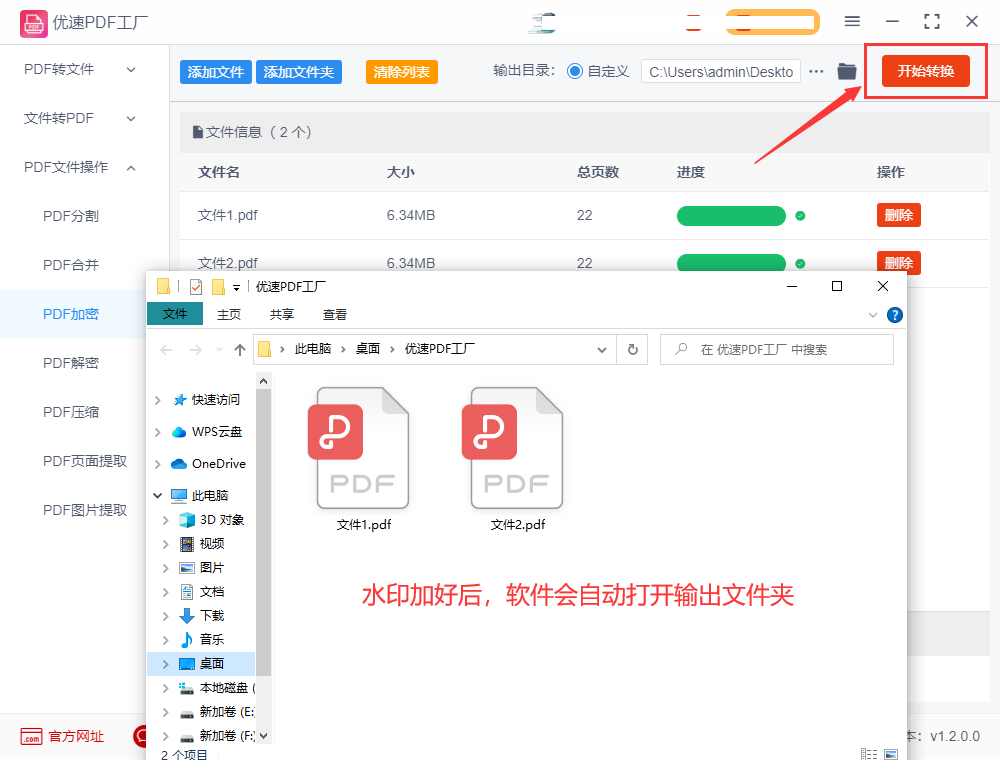Open 主页 tab in Explorer ribbon

[x=229, y=314]
